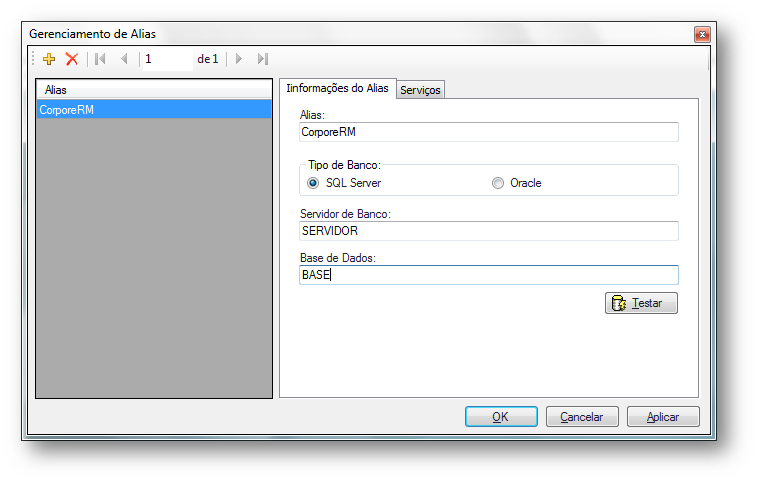The height and width of the screenshot is (483, 759).
Task: Confirm with the OK button
Action: (501, 417)
